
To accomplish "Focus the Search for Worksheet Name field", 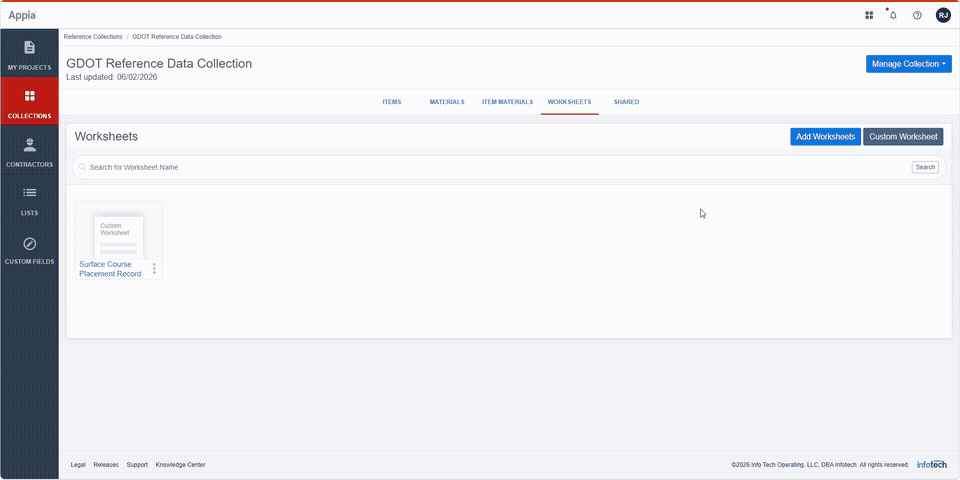I will [x=498, y=167].
